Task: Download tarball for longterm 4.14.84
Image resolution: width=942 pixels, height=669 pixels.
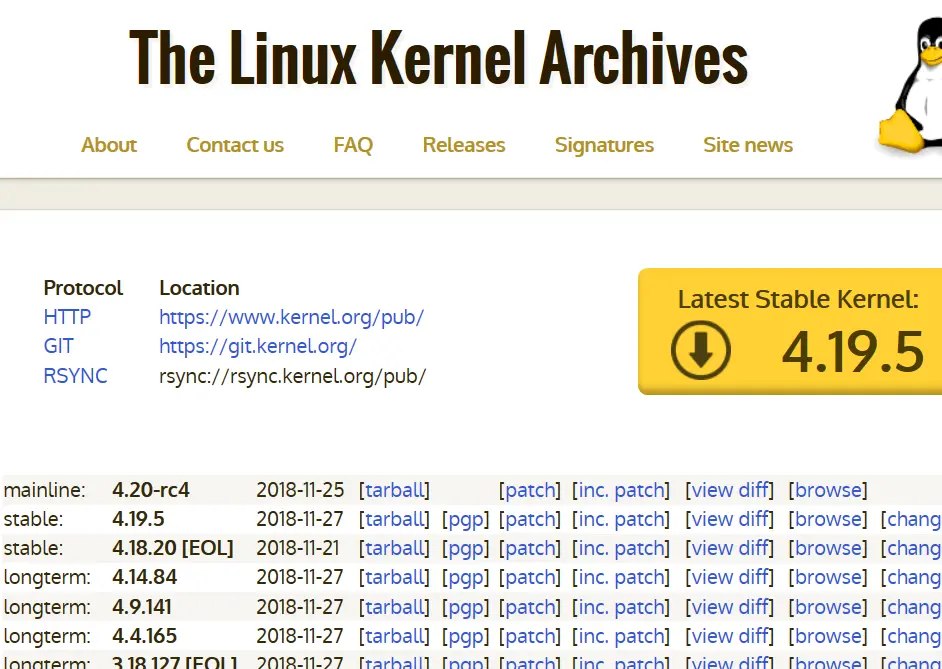Action: pyautogui.click(x=395, y=577)
